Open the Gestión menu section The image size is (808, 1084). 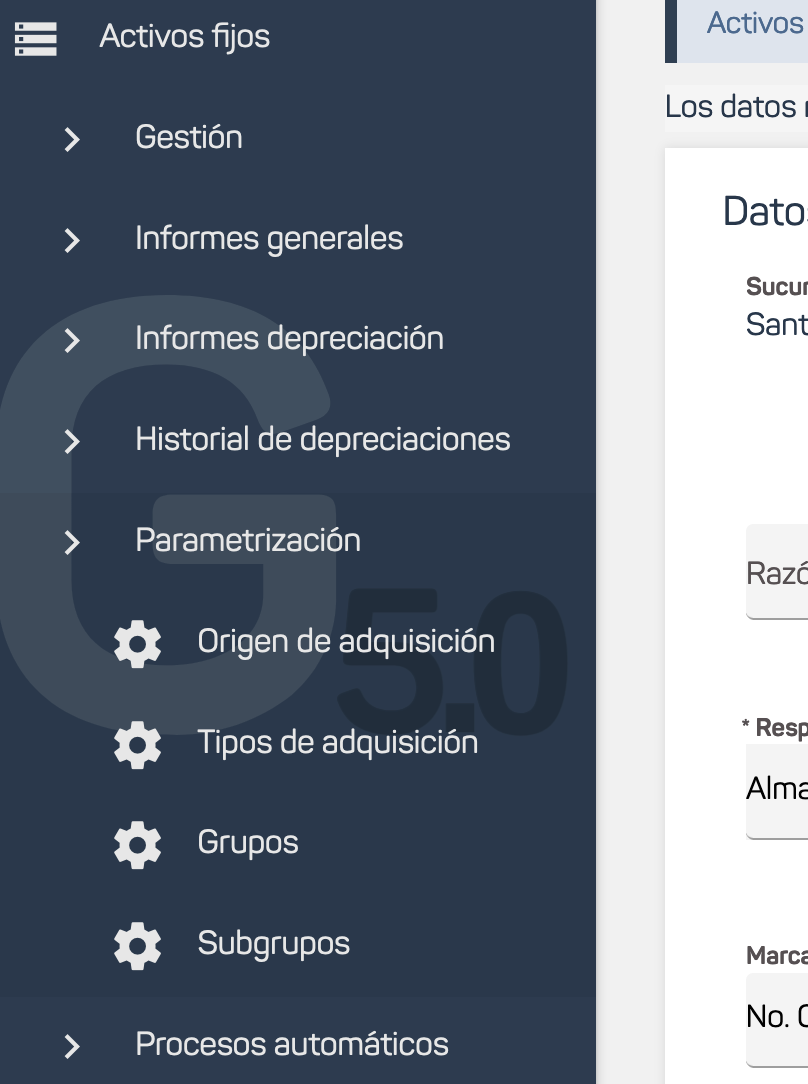pos(189,137)
